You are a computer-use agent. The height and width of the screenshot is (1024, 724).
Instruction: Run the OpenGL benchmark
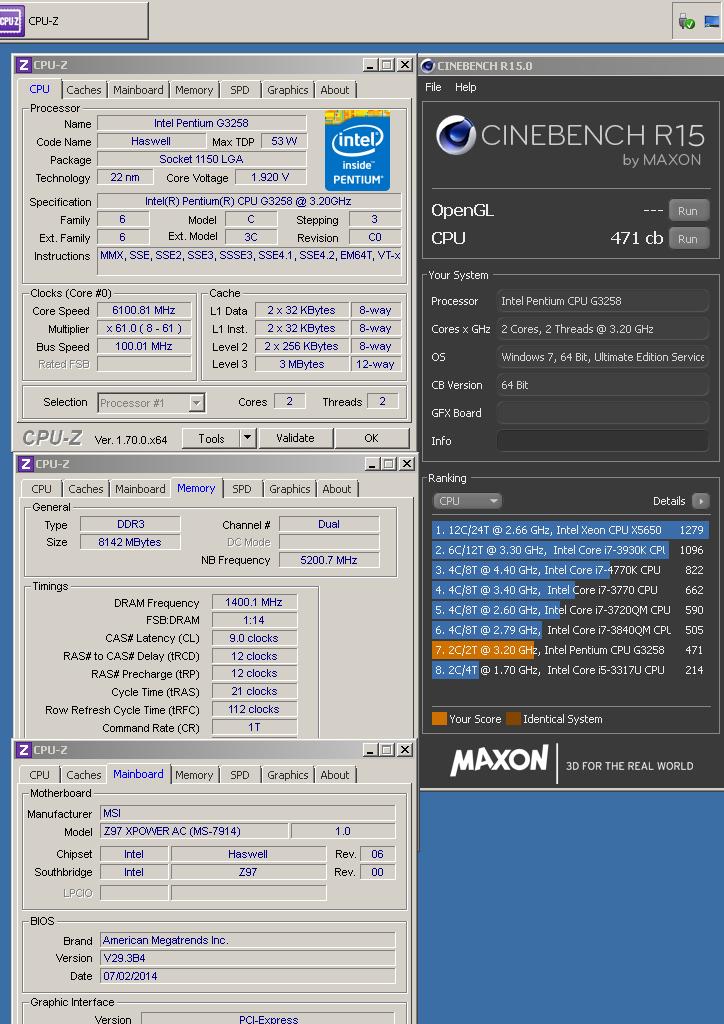click(x=688, y=211)
